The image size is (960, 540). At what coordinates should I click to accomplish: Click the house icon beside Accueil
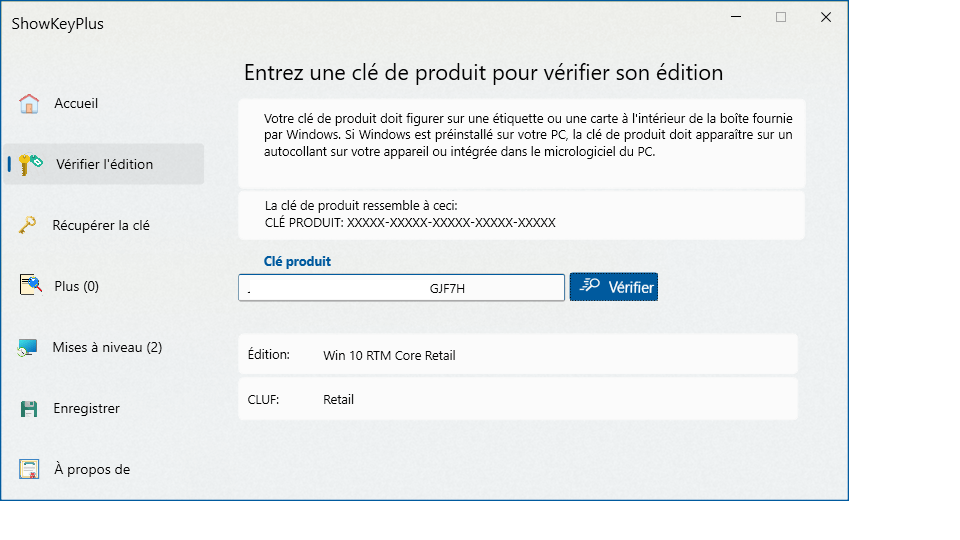click(29, 103)
